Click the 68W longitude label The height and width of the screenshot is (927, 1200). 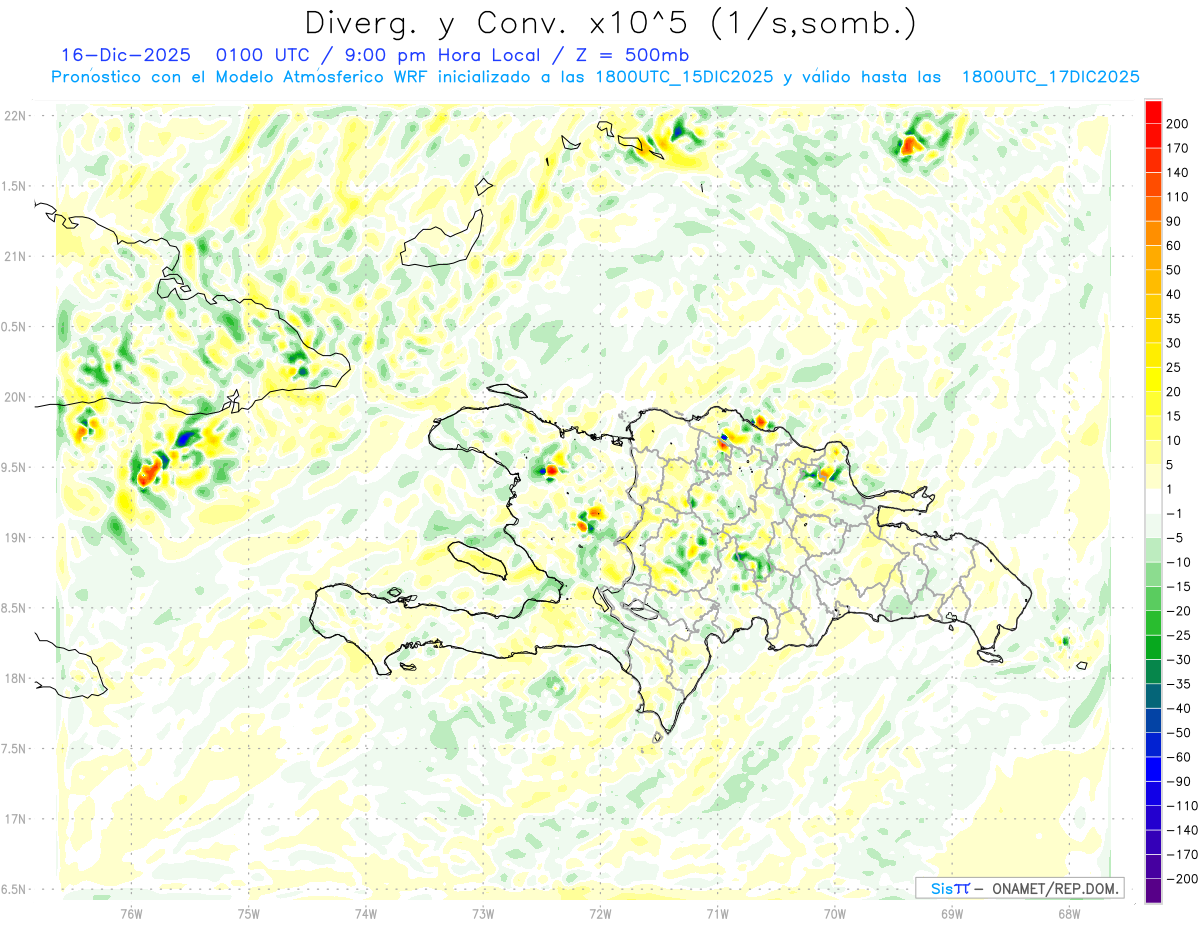pyautogui.click(x=1069, y=913)
